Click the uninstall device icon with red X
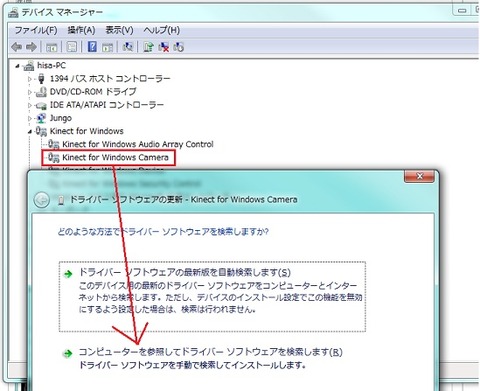 (164, 47)
